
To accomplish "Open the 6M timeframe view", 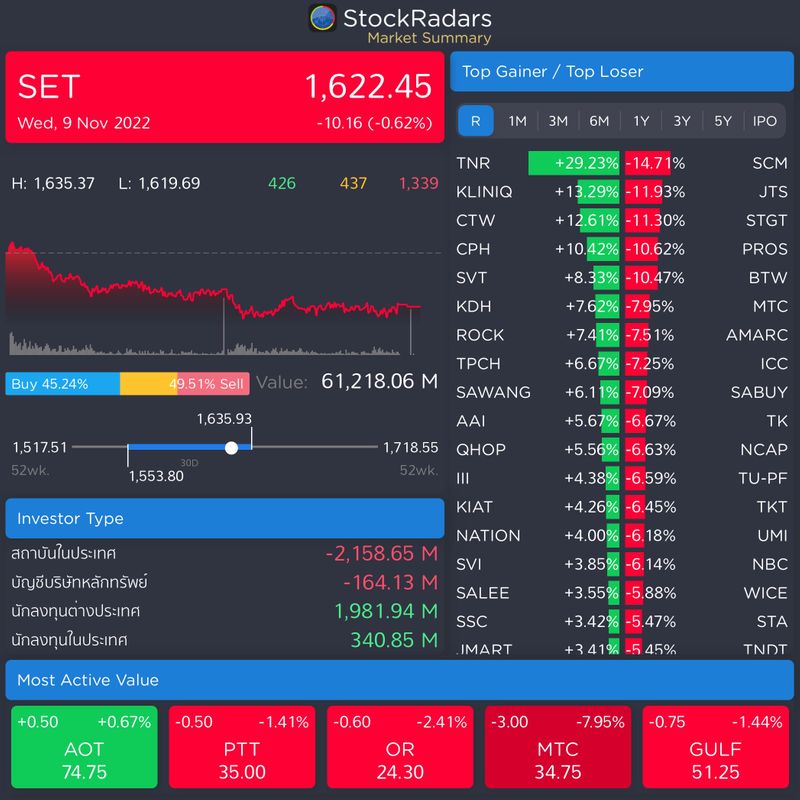I will point(598,120).
